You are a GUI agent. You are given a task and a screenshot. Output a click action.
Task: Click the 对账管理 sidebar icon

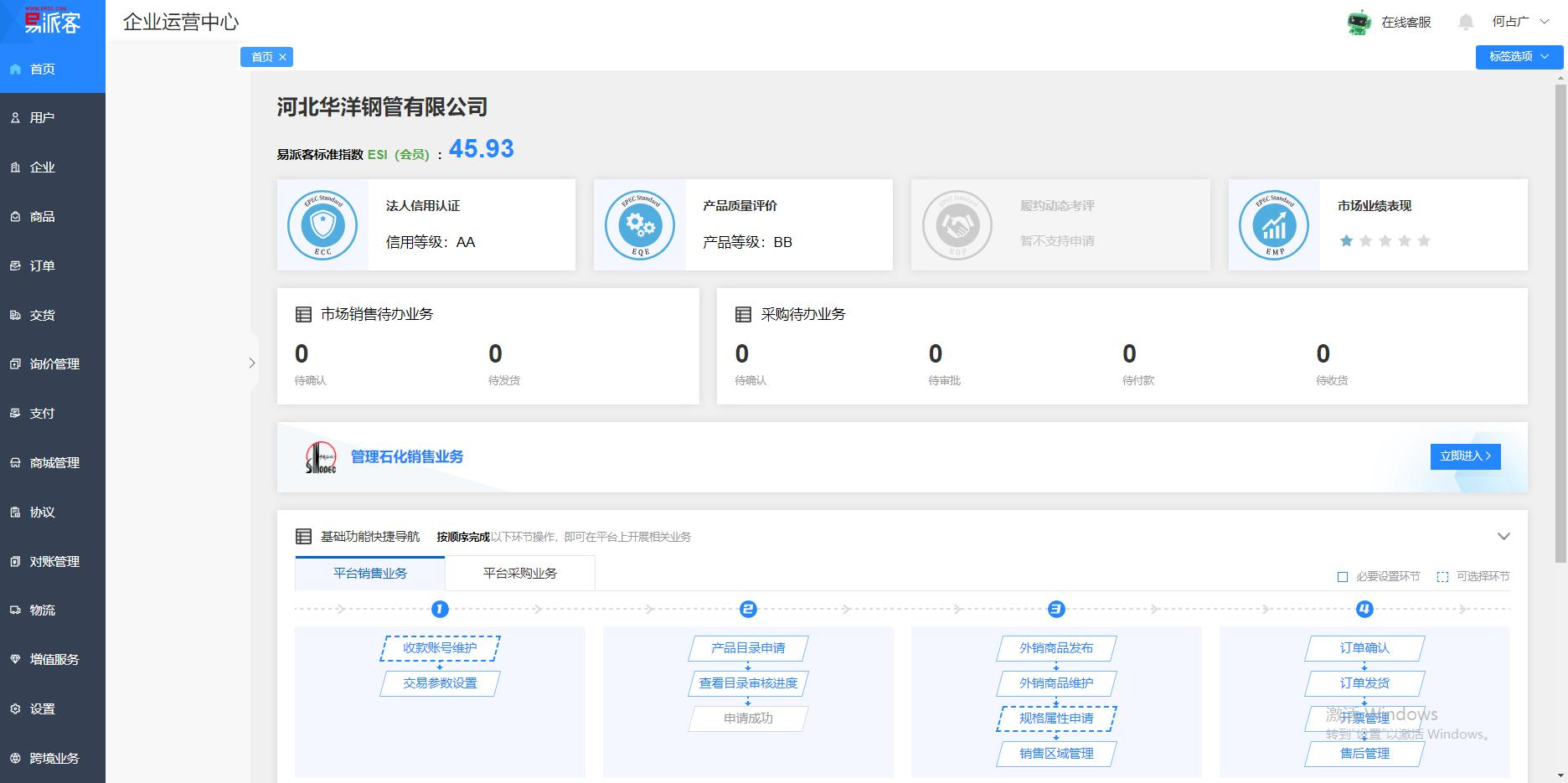coord(15,562)
